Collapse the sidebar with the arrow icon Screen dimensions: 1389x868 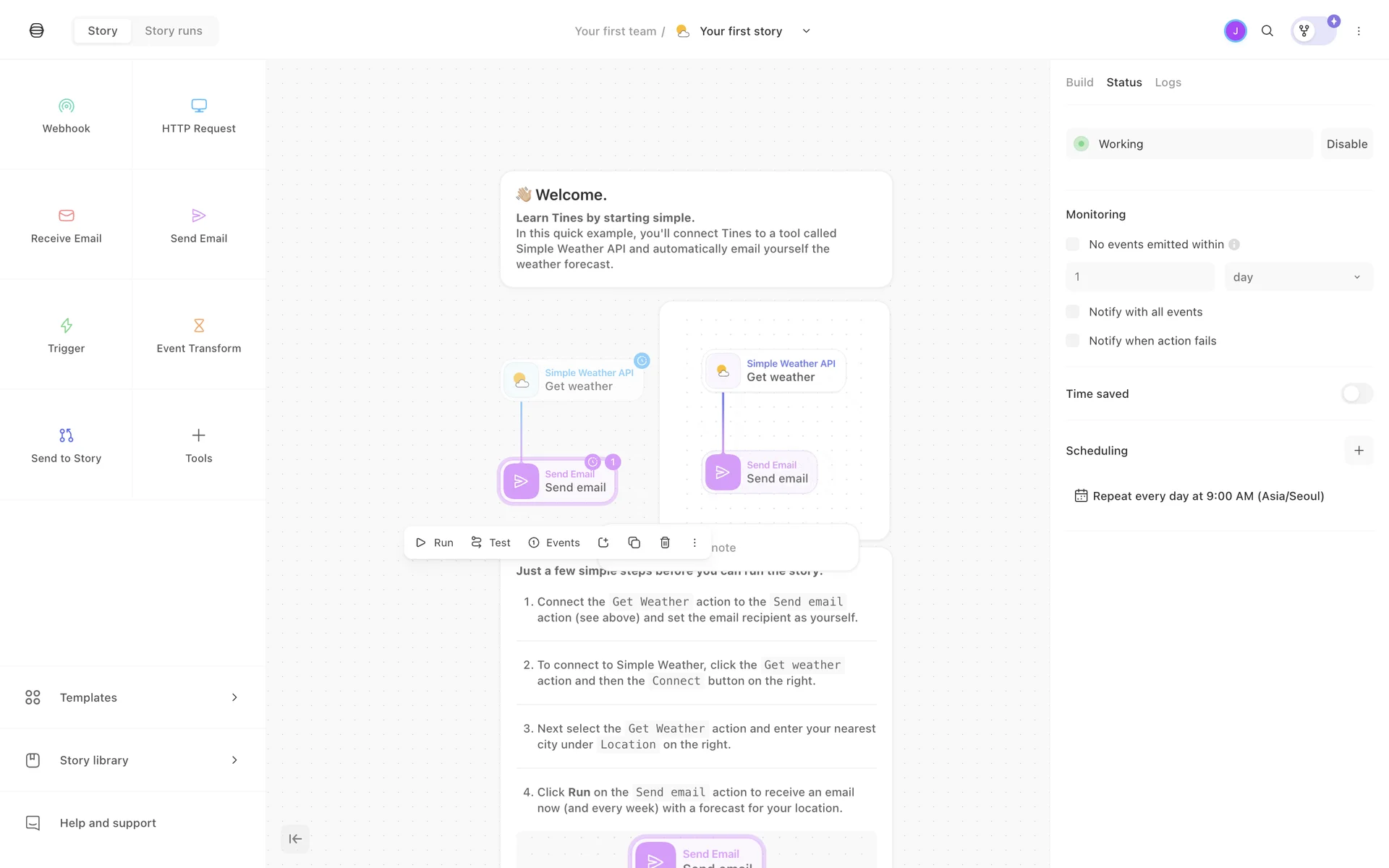pos(295,839)
